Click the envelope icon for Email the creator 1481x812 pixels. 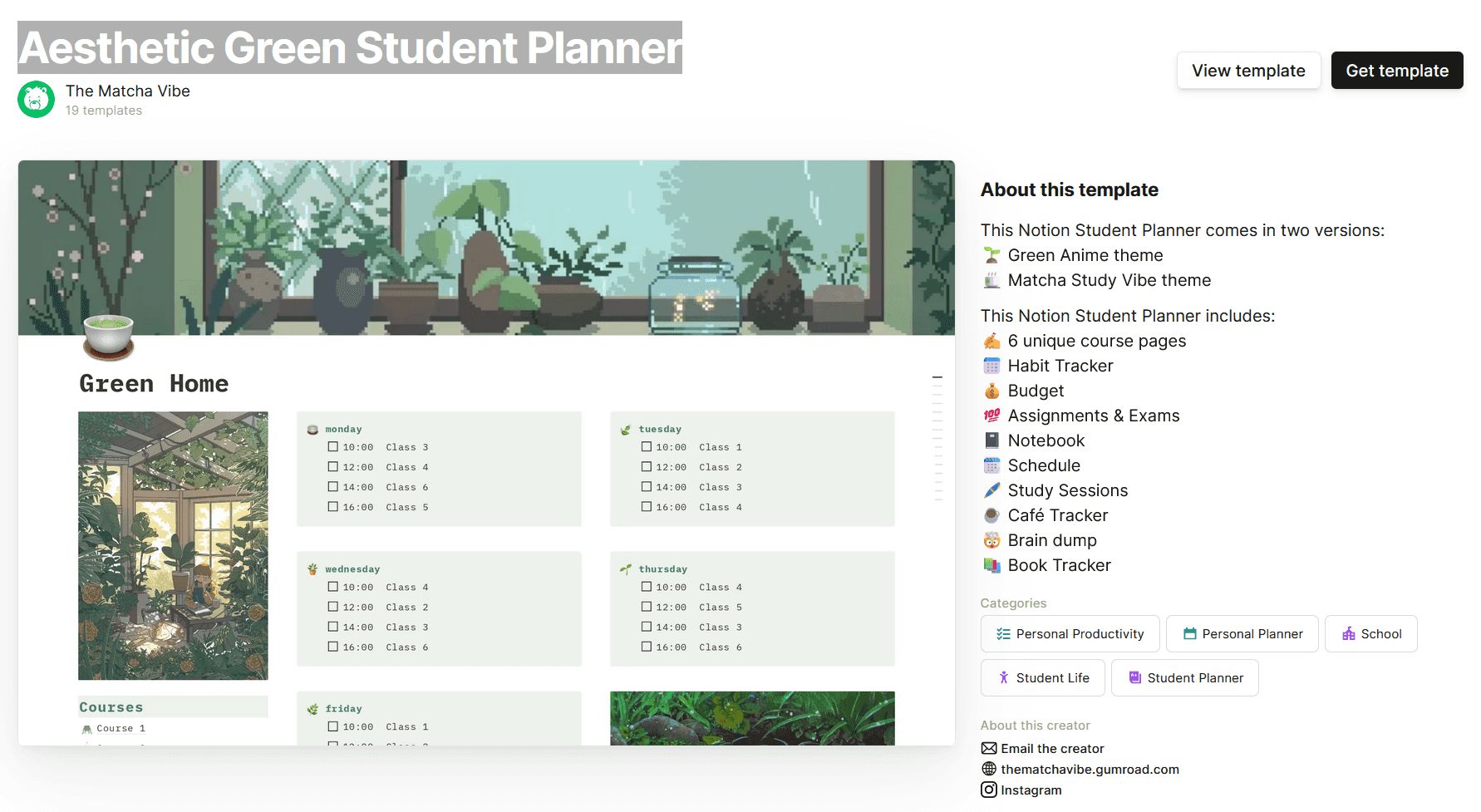coord(989,748)
